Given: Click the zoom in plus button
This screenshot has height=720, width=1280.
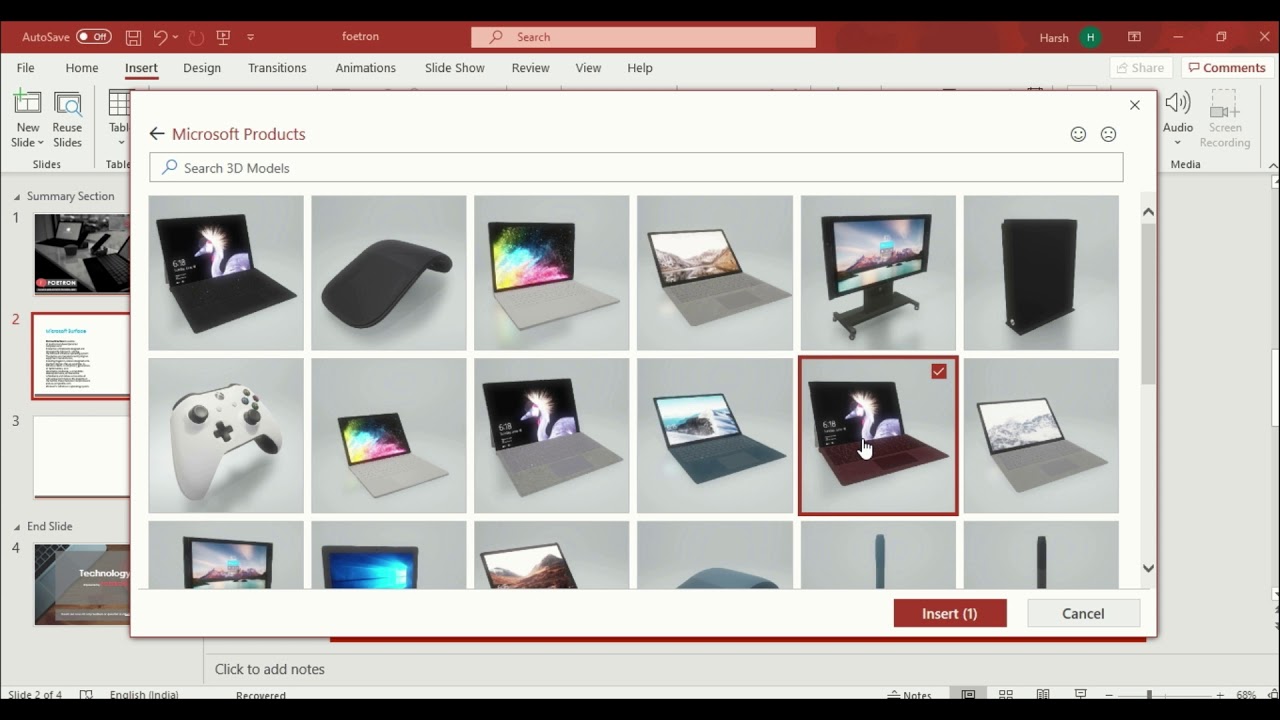Looking at the screenshot, I should pyautogui.click(x=1220, y=695).
